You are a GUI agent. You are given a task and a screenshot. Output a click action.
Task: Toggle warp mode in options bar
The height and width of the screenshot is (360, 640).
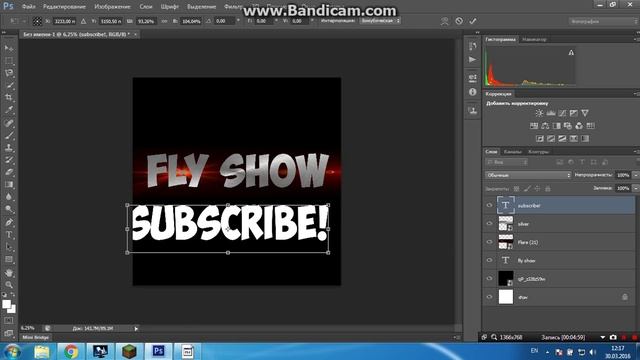click(x=444, y=21)
